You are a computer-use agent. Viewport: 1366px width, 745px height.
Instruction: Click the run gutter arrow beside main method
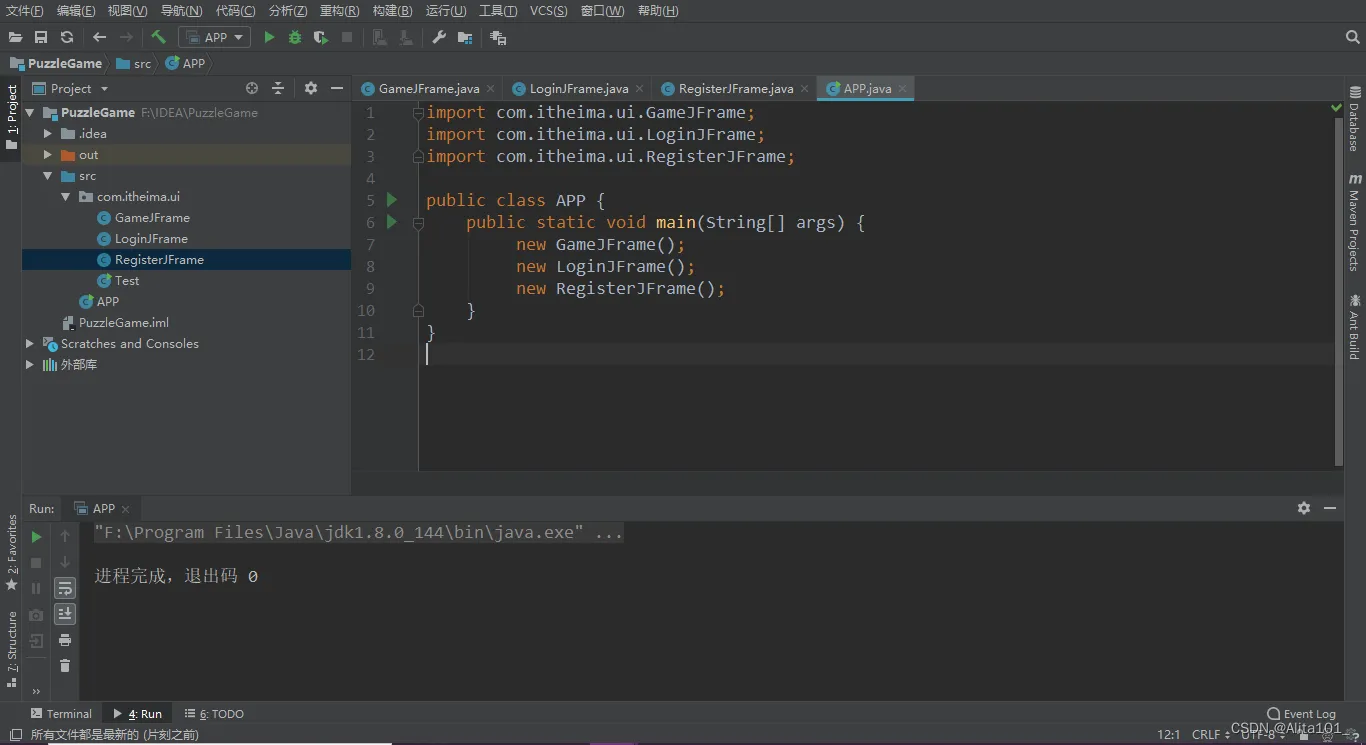click(392, 222)
